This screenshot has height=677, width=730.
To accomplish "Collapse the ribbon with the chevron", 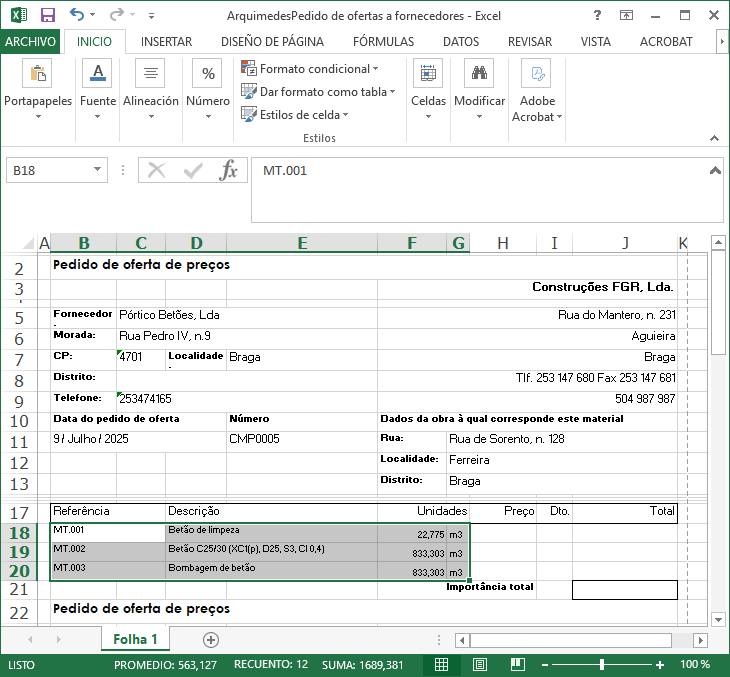I will (714, 138).
